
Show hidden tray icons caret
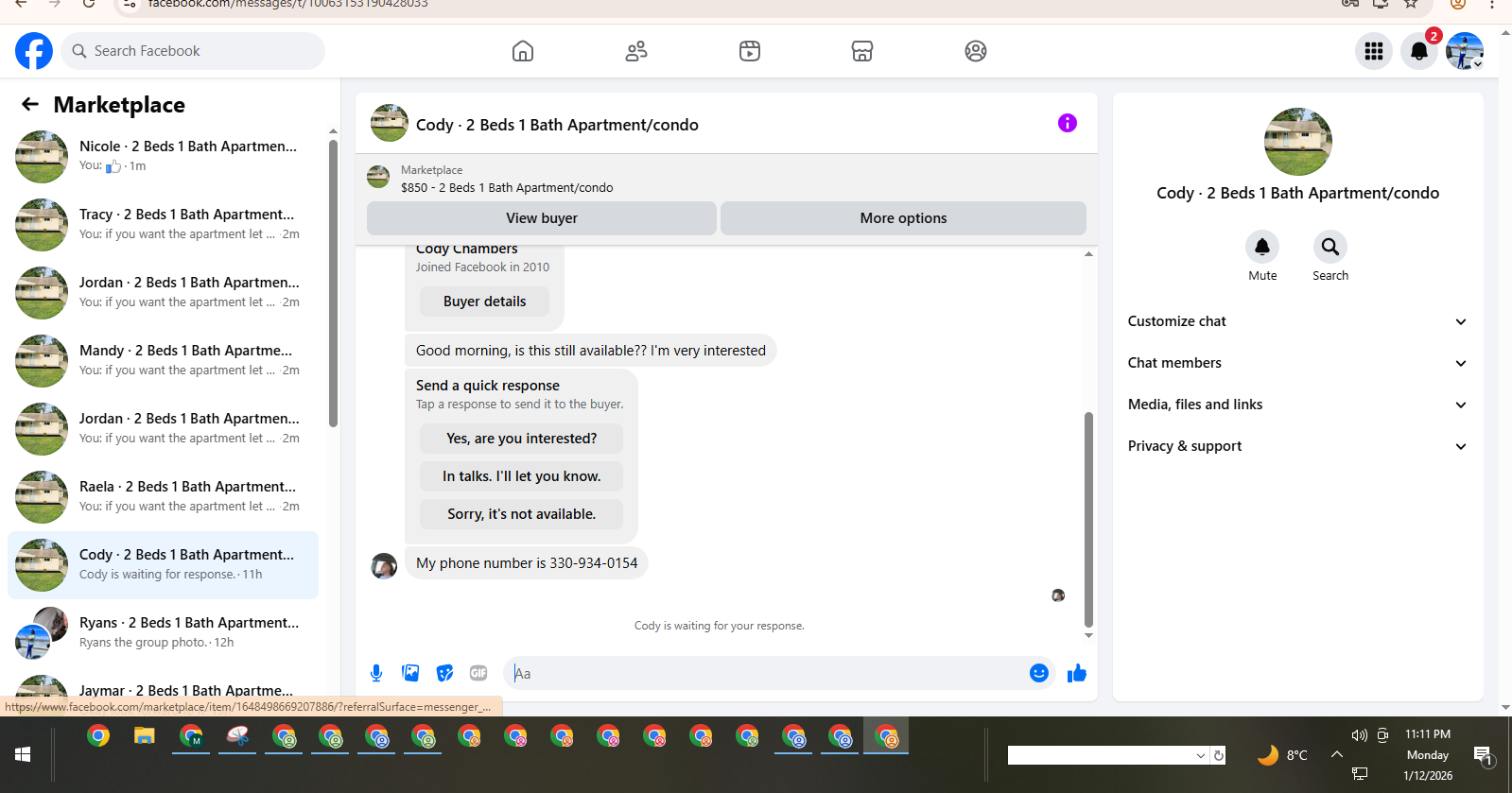1336,754
